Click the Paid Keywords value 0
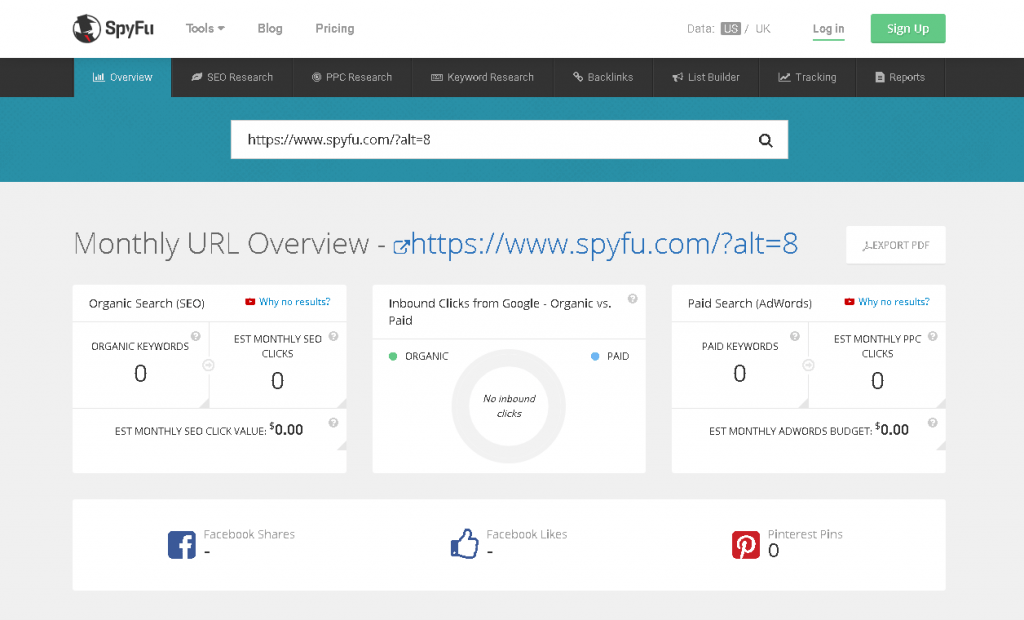 point(739,374)
